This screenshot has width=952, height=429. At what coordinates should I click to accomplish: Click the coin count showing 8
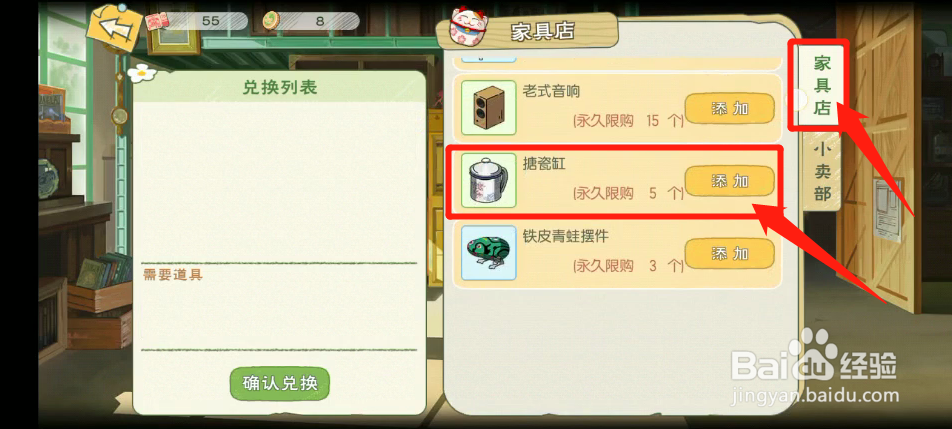pyautogui.click(x=320, y=21)
